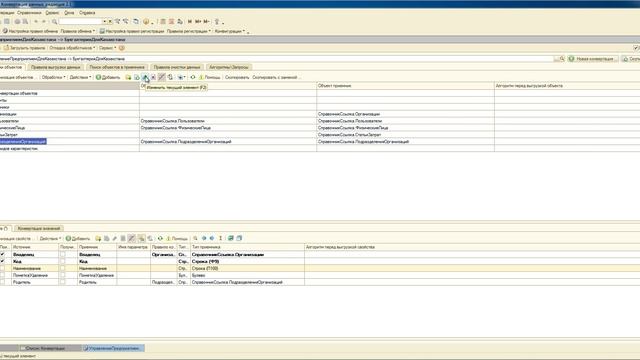Click the sort order icon in properties toolbar
The image size is (640, 360).
point(220,238)
